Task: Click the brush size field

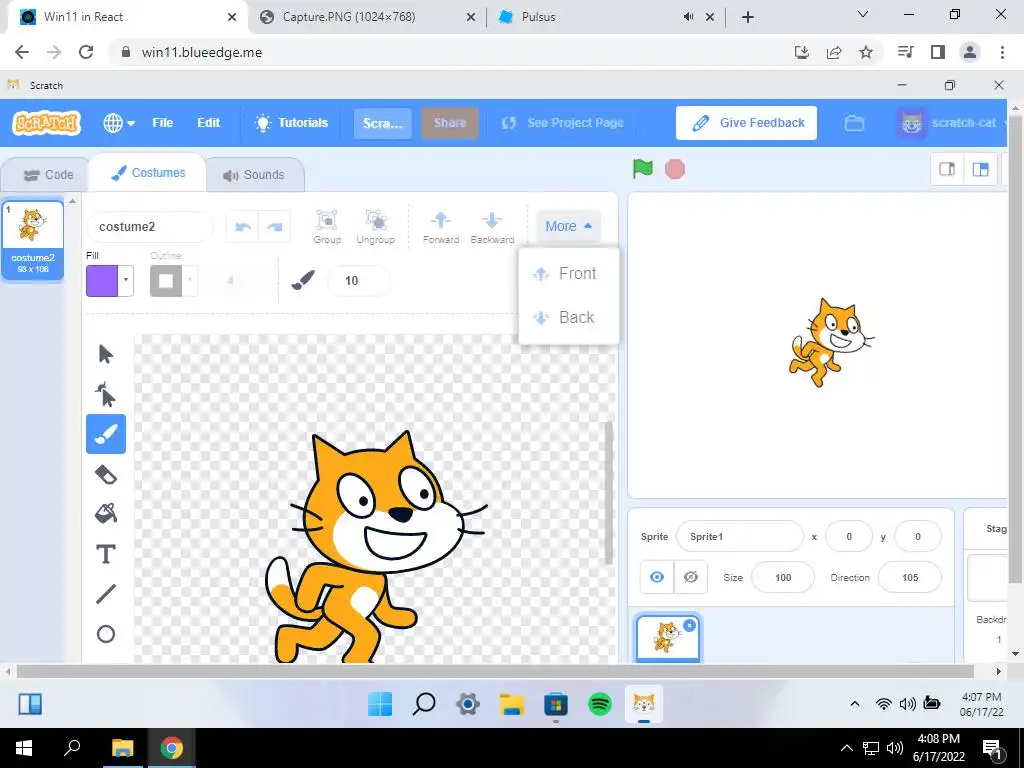Action: tap(359, 281)
